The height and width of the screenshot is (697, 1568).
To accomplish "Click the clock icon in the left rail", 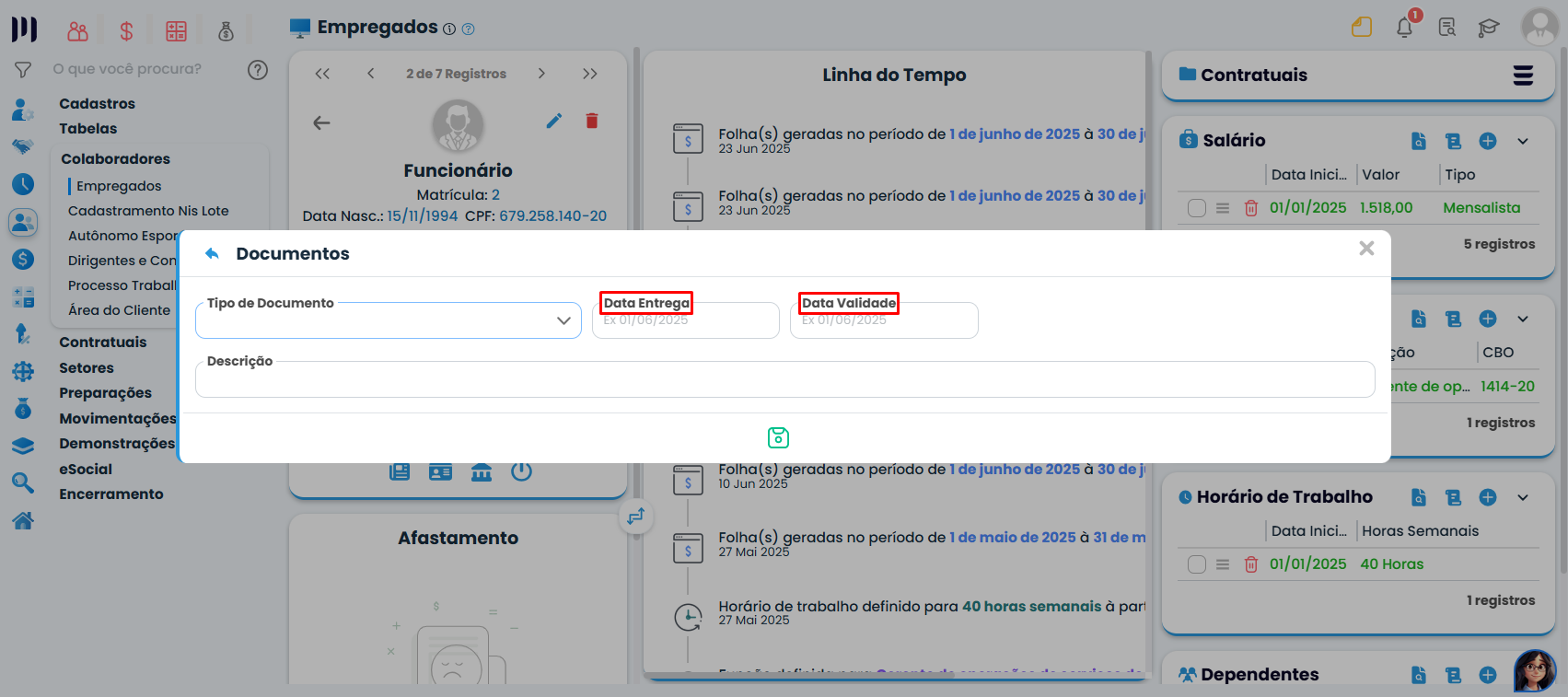I will click(23, 184).
